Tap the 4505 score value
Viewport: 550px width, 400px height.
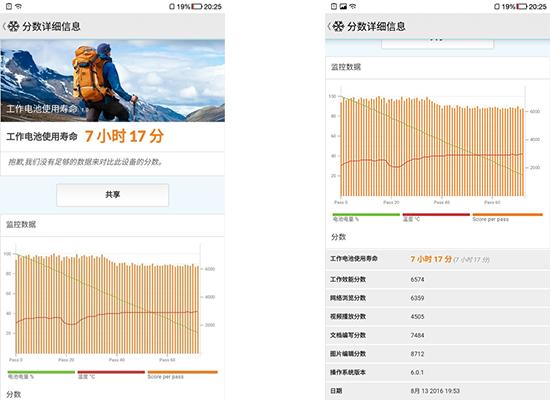pyautogui.click(x=417, y=316)
